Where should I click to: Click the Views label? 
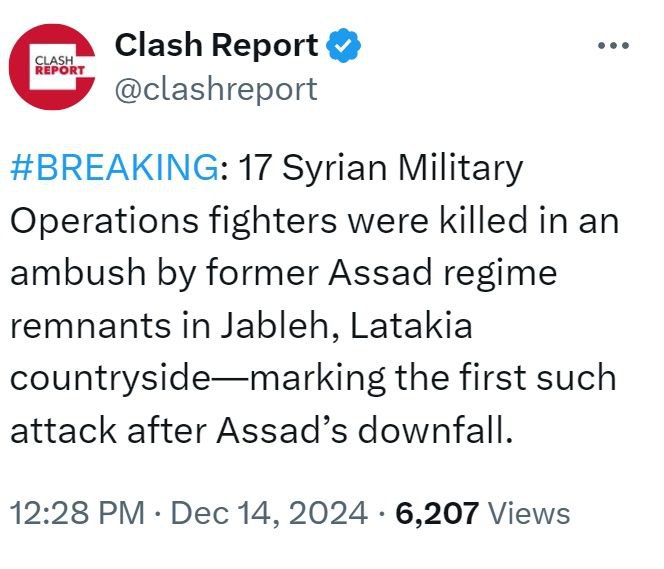[531, 513]
